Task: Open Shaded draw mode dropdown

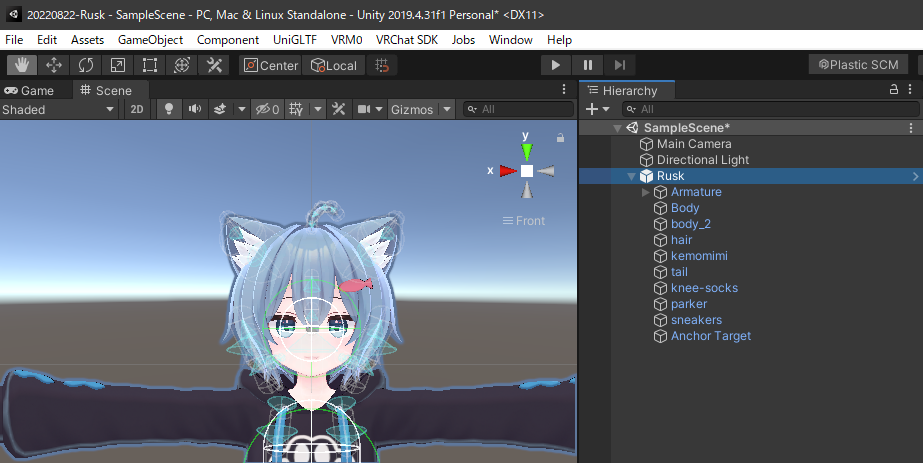Action: [59, 109]
